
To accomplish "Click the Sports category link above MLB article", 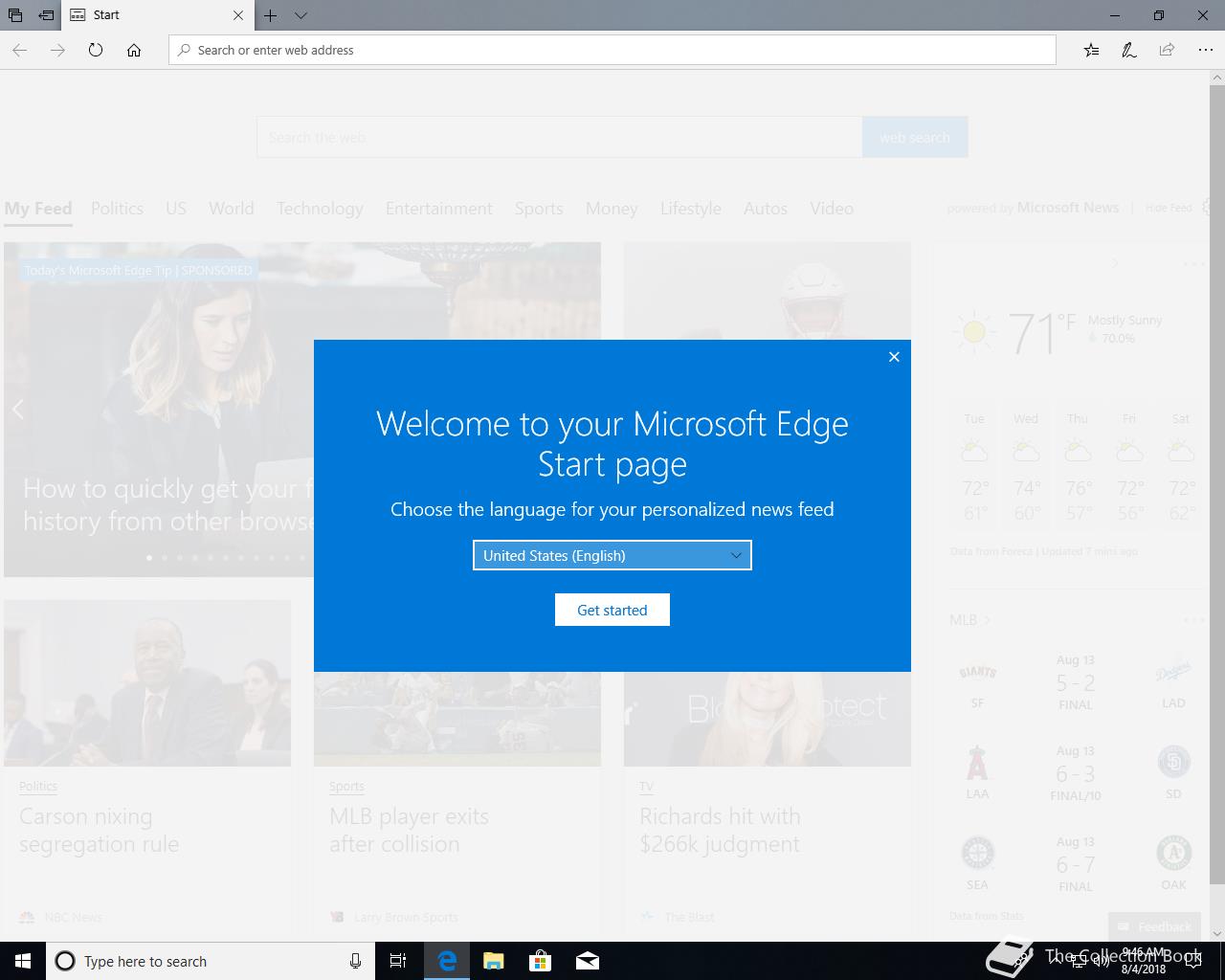I will point(346,786).
